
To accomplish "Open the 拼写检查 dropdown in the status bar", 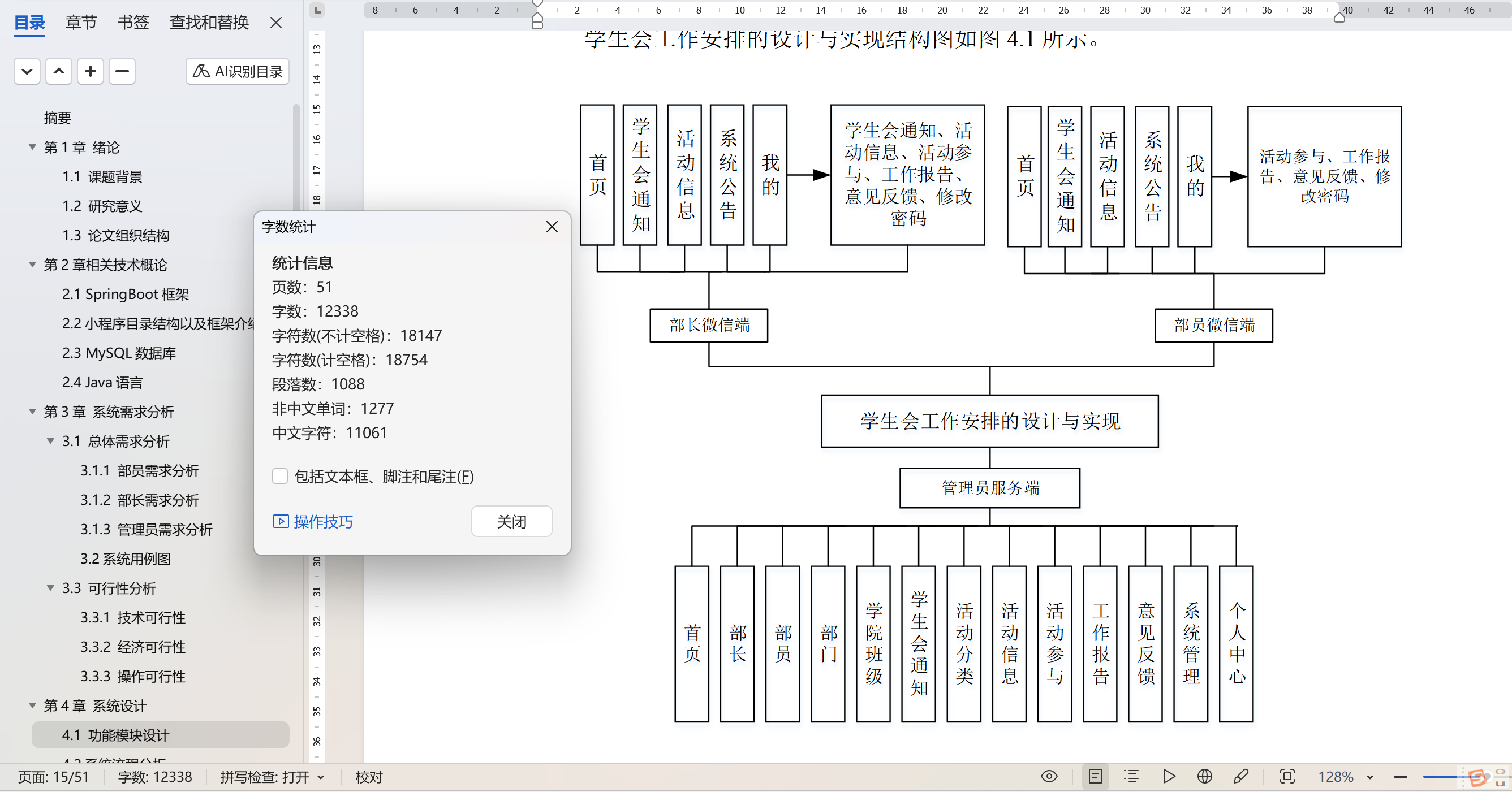I will pos(321,777).
